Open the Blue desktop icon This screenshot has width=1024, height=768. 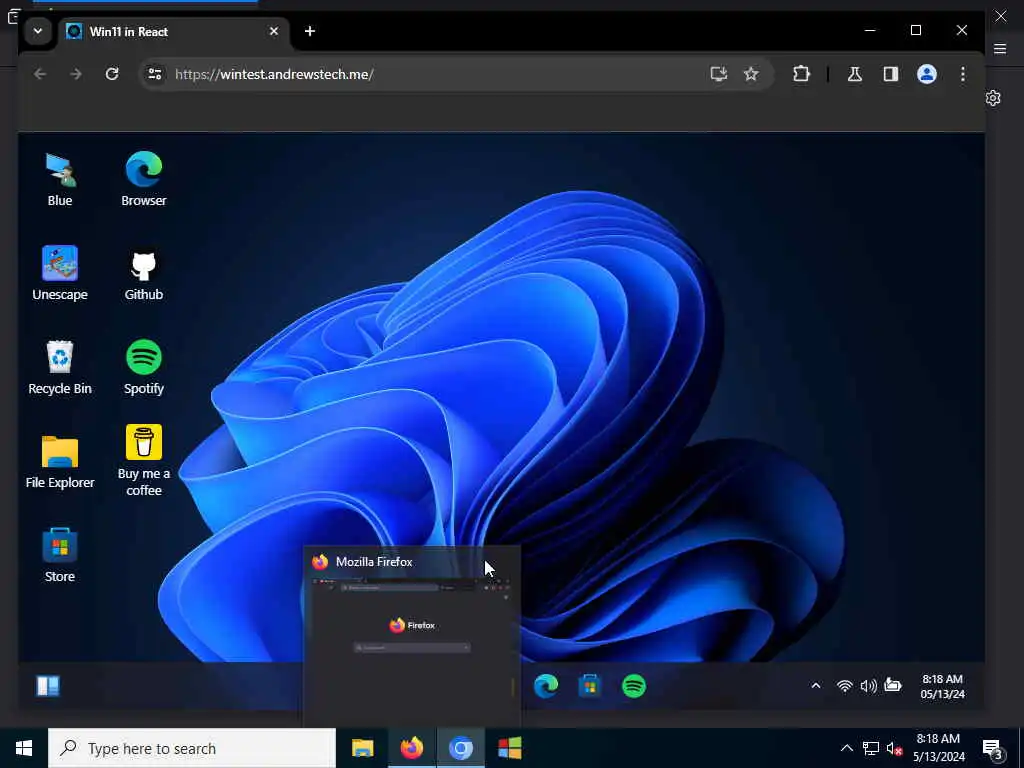coord(60,180)
